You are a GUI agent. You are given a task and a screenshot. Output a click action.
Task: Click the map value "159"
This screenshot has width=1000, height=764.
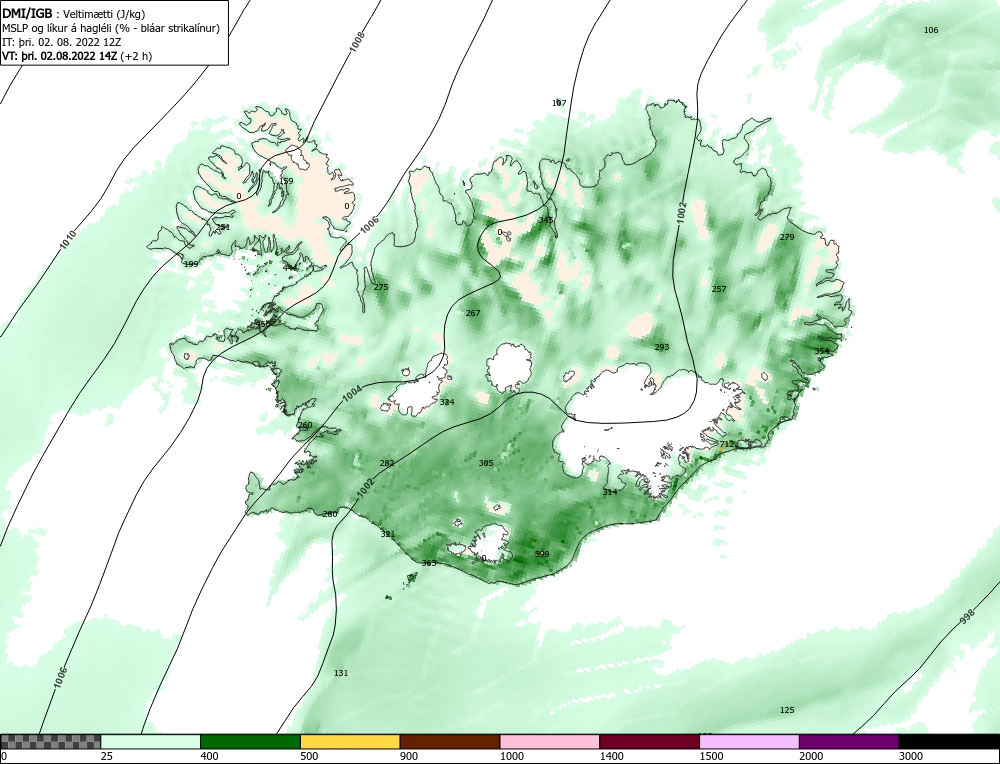pyautogui.click(x=286, y=181)
